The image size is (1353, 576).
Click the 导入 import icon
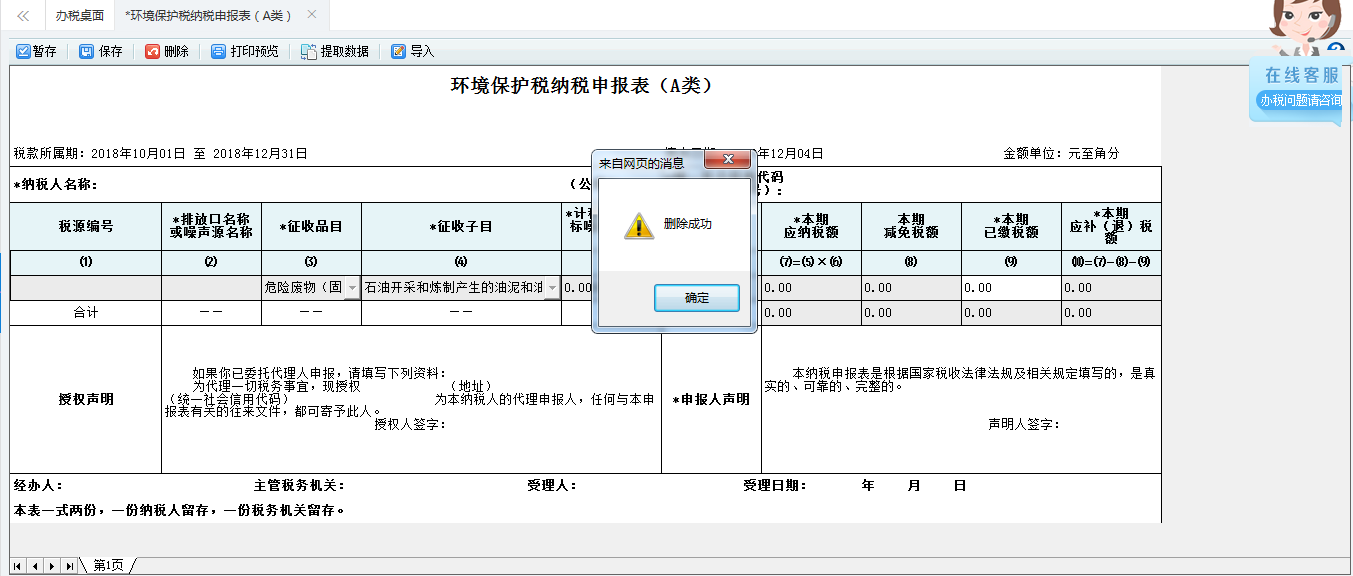(409, 50)
